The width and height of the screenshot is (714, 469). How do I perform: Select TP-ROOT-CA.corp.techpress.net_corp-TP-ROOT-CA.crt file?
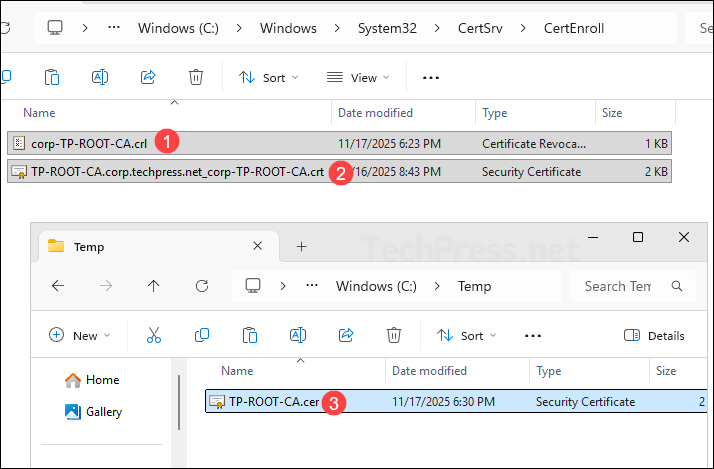pos(339,172)
